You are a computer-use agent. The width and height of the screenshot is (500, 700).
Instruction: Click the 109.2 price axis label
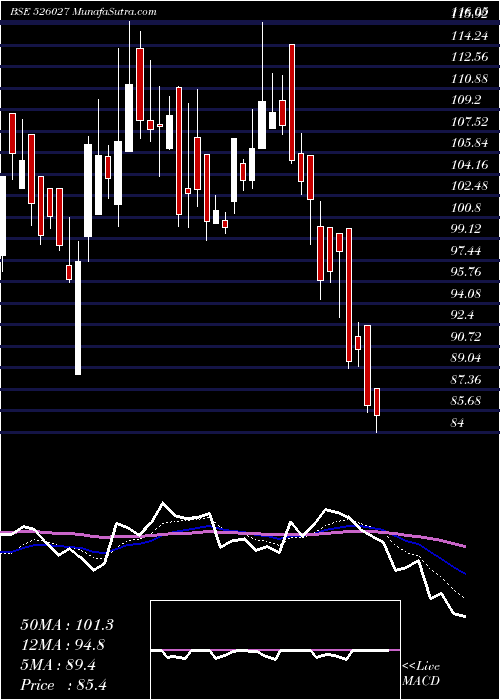[x=466, y=101]
